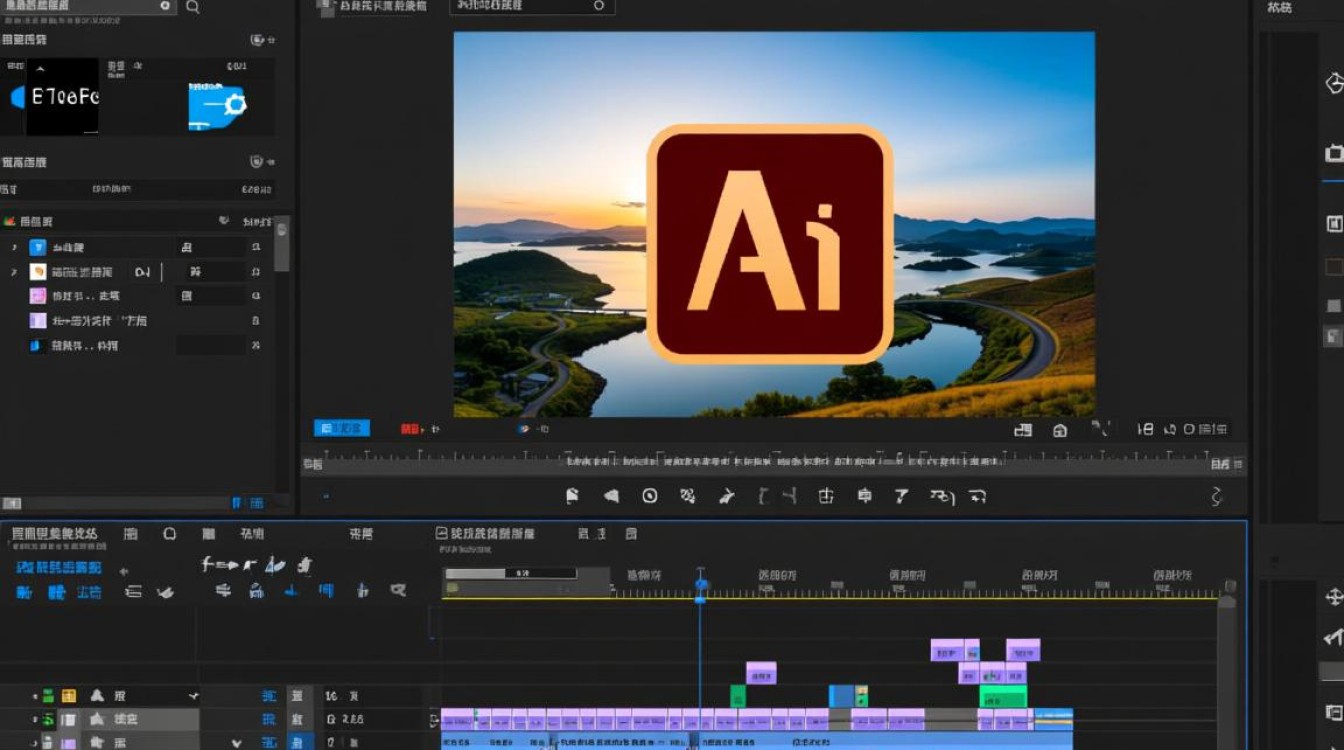
Task: Click the flag-shaped icon starting the playback controls
Action: [x=572, y=495]
